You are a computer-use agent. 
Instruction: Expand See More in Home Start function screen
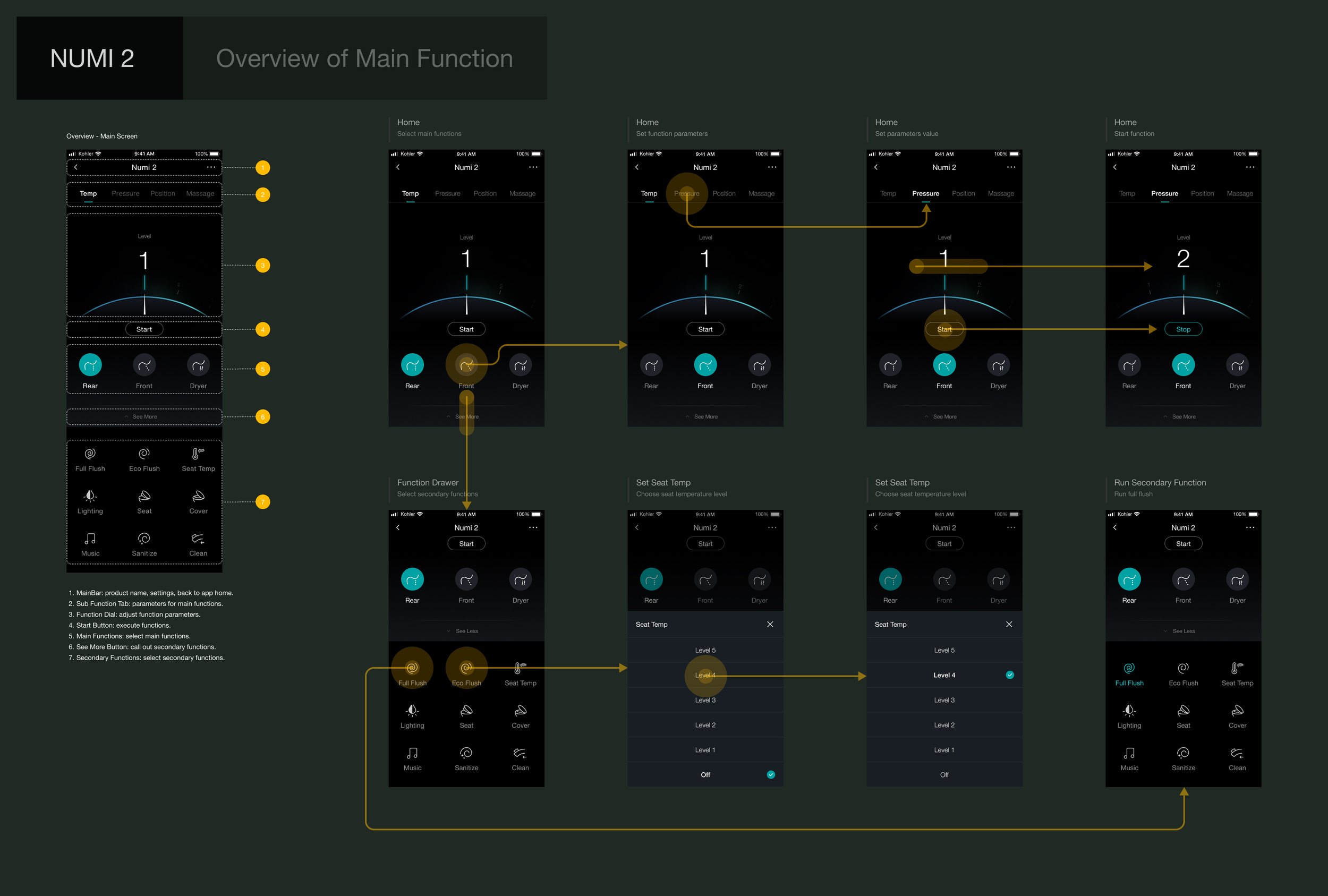(x=1179, y=416)
